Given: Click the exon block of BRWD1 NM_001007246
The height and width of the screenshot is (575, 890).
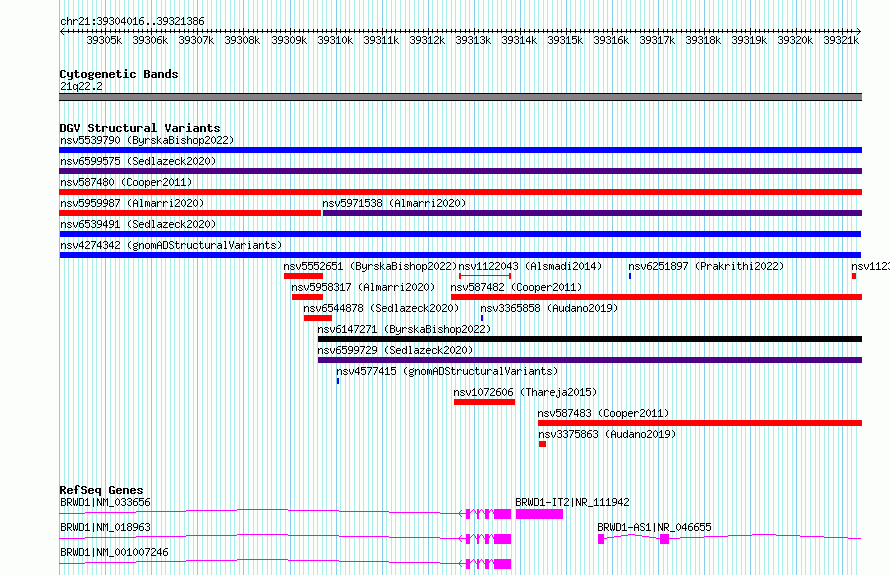Looking at the screenshot, I should pos(502,564).
